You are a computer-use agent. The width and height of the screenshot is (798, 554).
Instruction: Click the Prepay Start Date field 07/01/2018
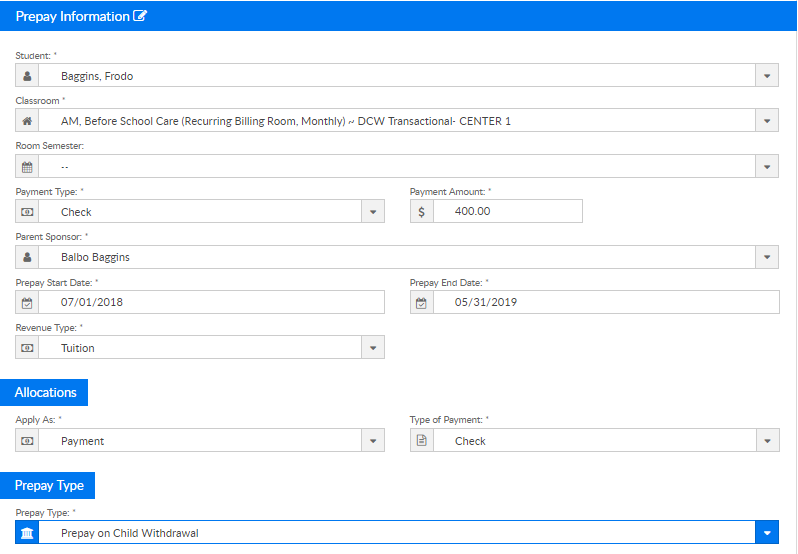(x=211, y=302)
